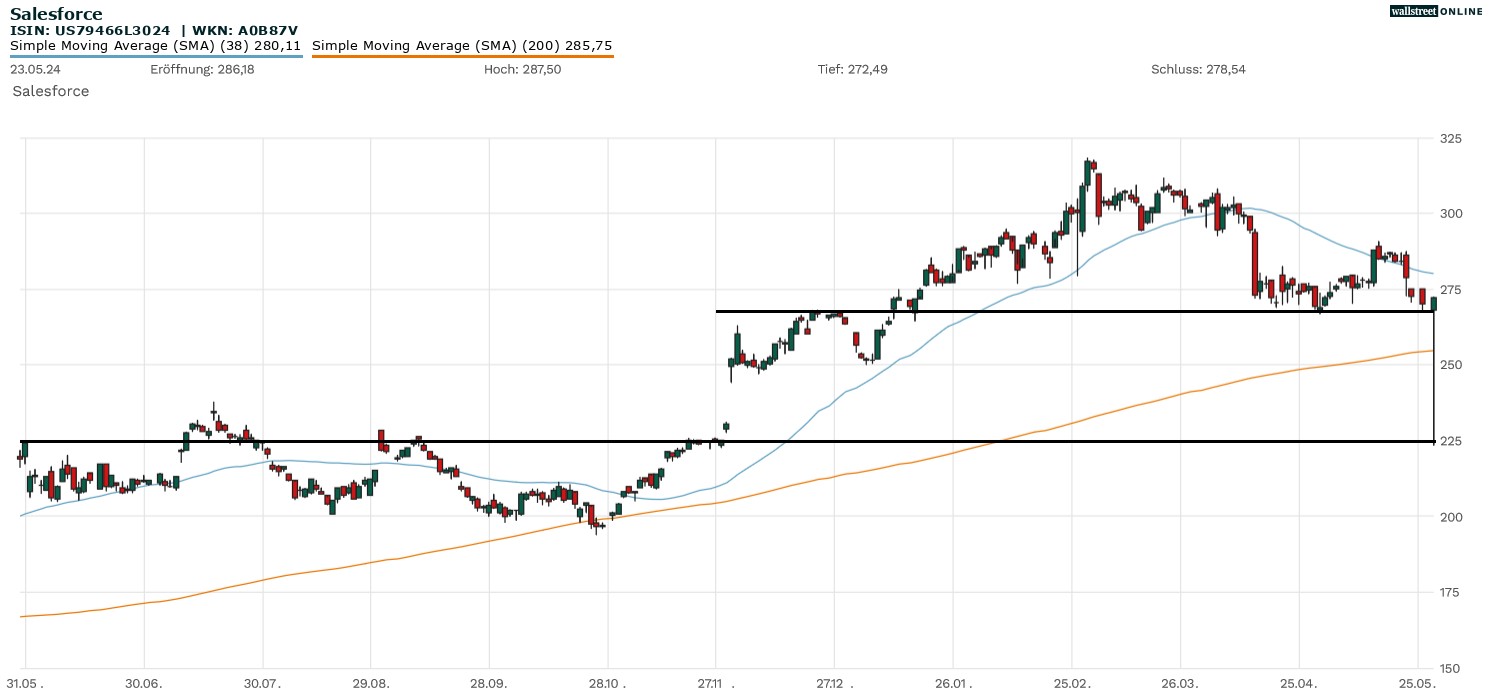Click the 25.05. date axis label
The image size is (1490, 689).
click(1417, 682)
